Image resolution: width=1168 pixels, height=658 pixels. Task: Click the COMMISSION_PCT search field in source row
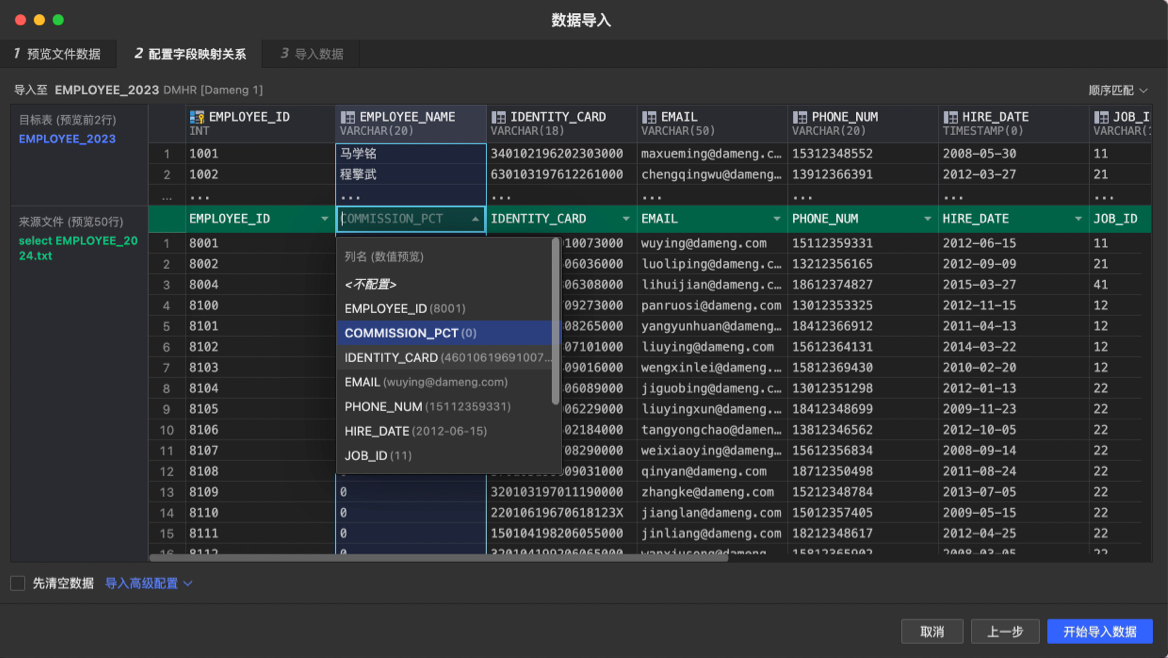tap(400, 219)
